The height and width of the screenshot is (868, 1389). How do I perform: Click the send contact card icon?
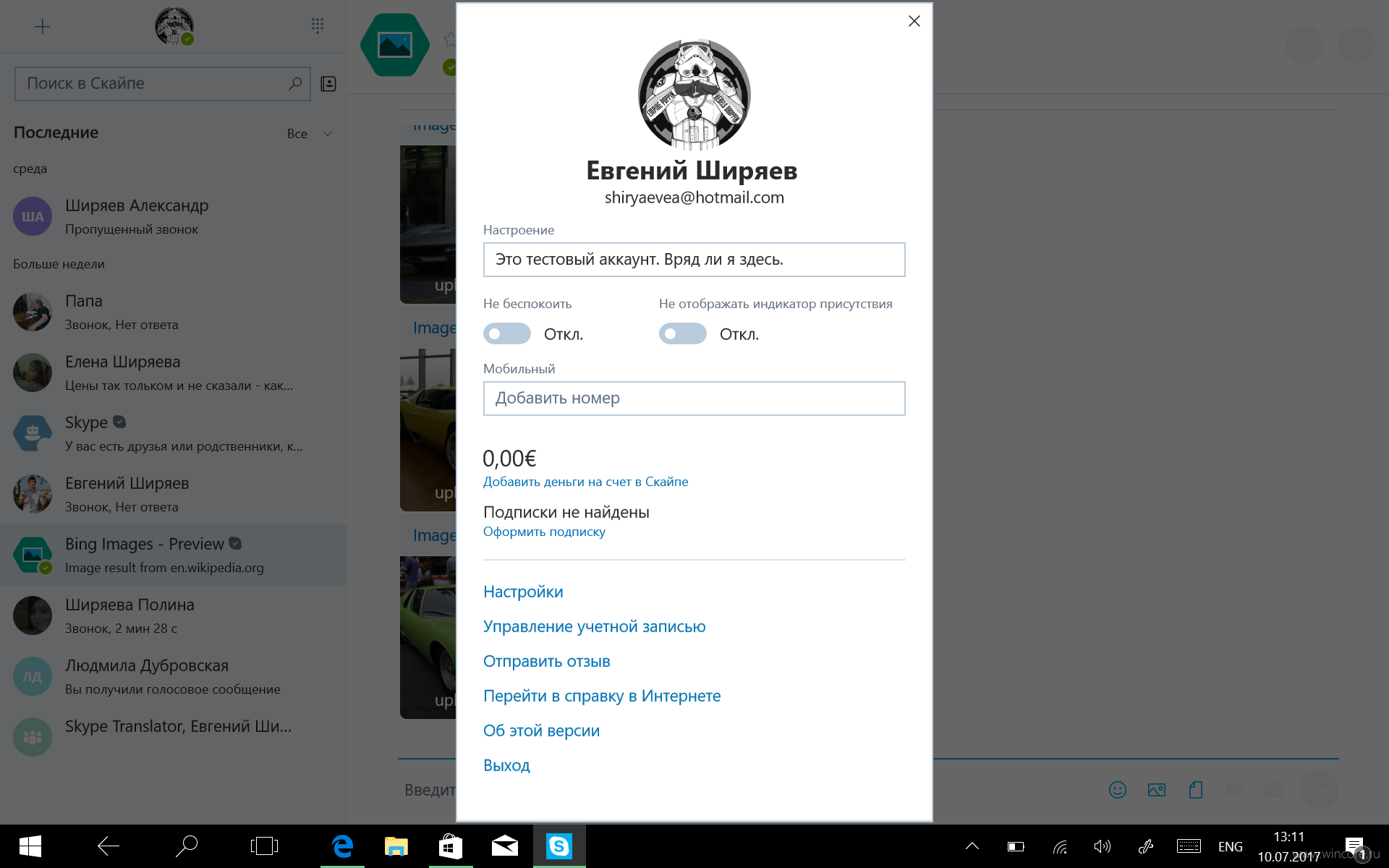pyautogui.click(x=1274, y=790)
